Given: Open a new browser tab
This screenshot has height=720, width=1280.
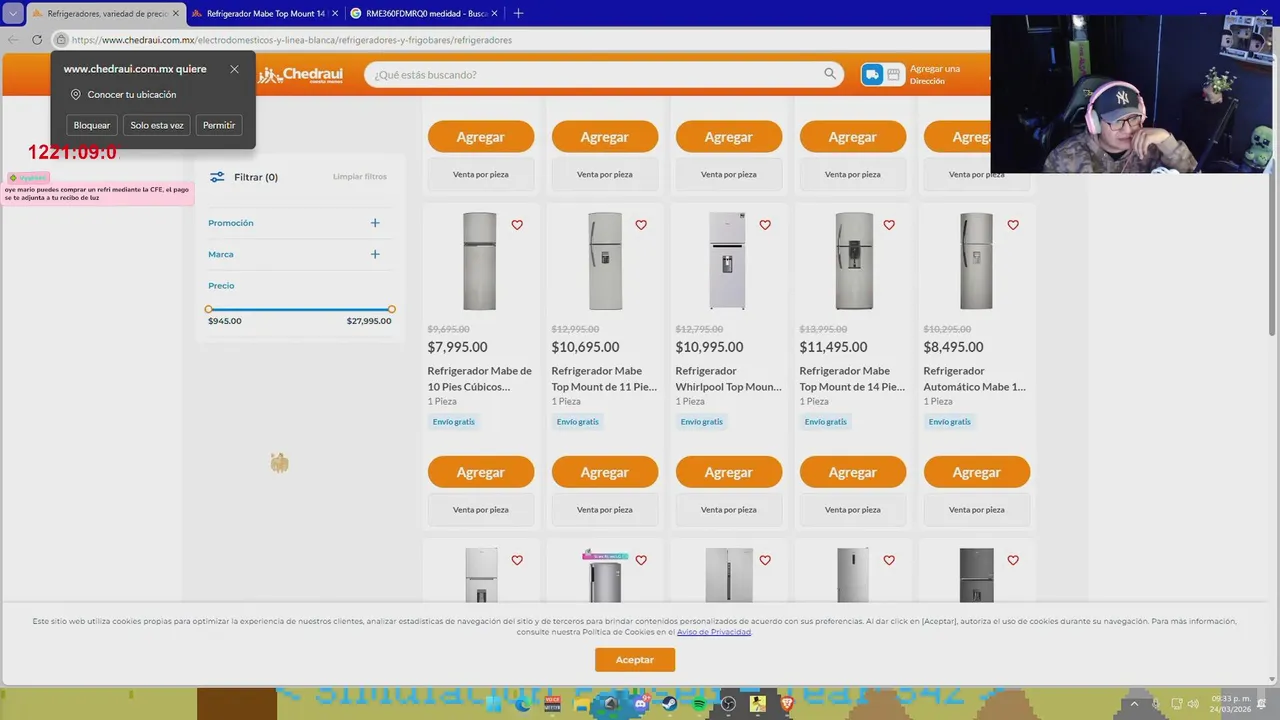Looking at the screenshot, I should (518, 13).
